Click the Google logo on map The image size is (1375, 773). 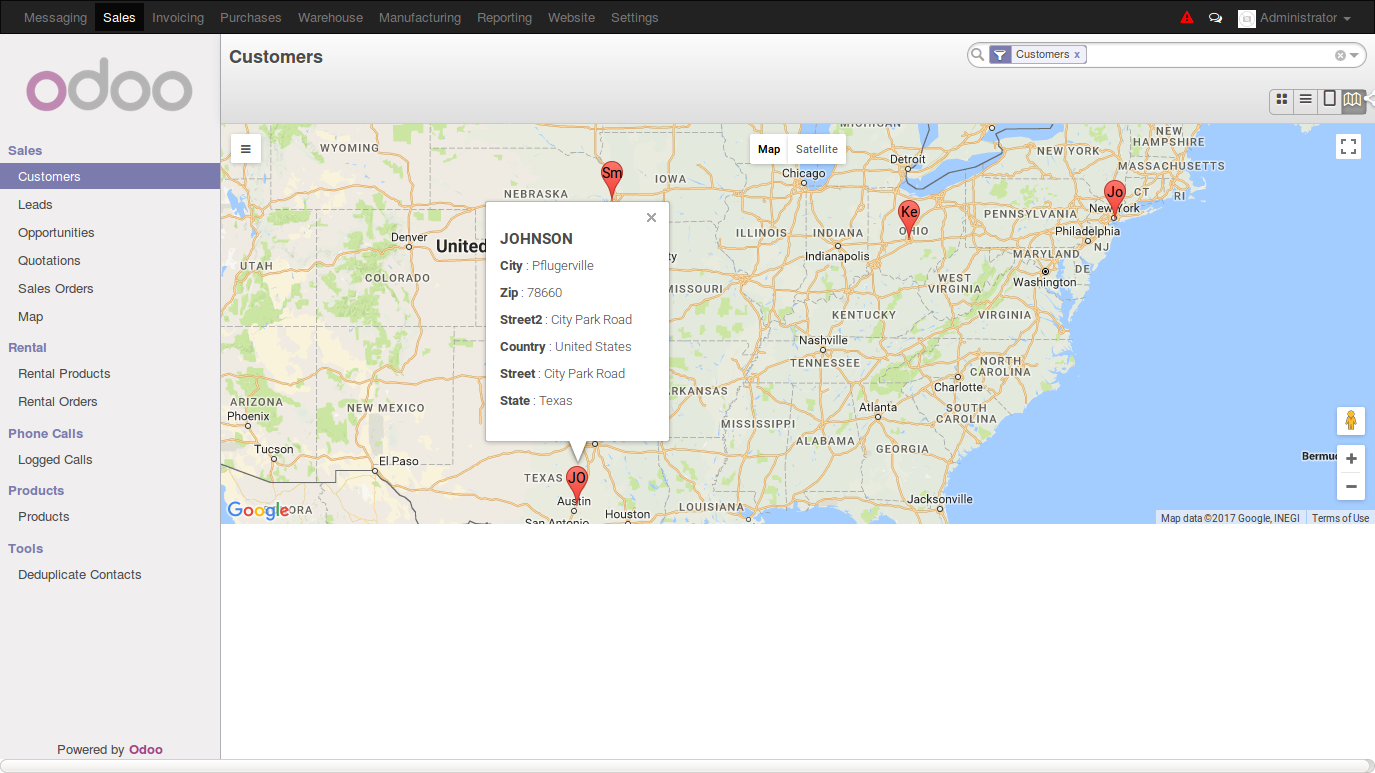point(258,510)
